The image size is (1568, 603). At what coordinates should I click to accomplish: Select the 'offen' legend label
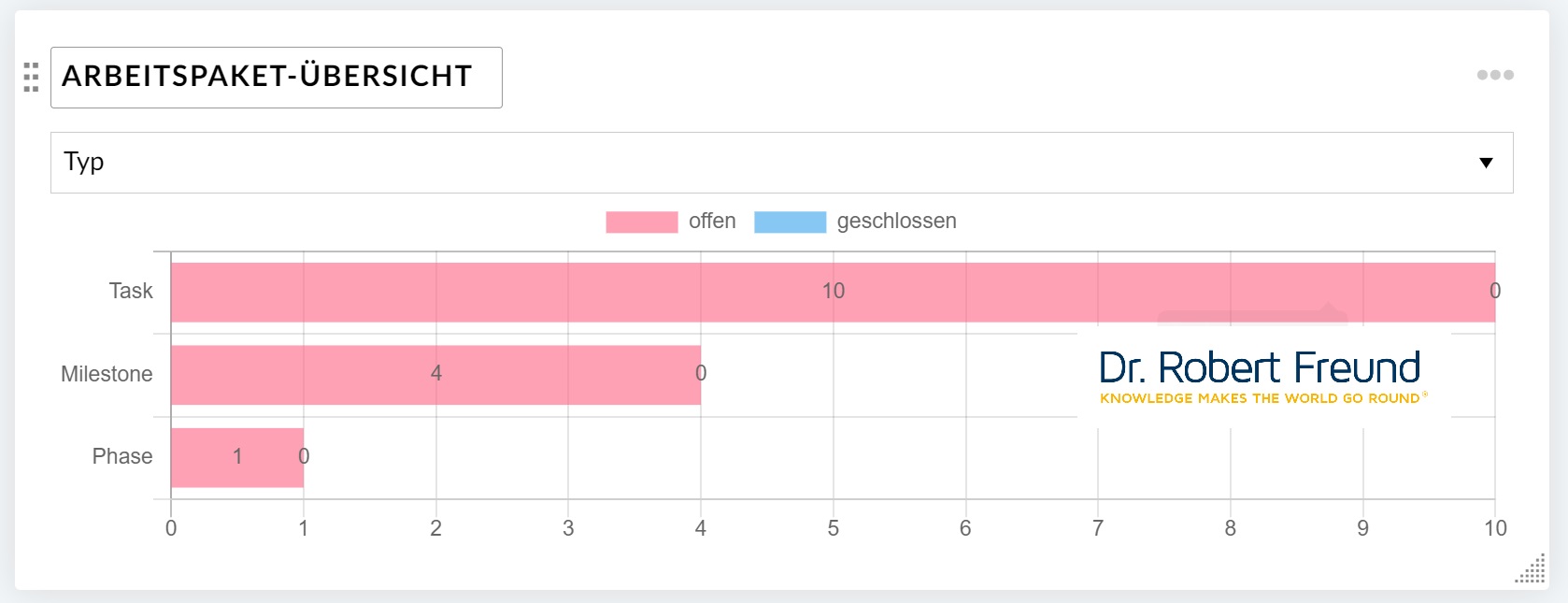coord(714,222)
